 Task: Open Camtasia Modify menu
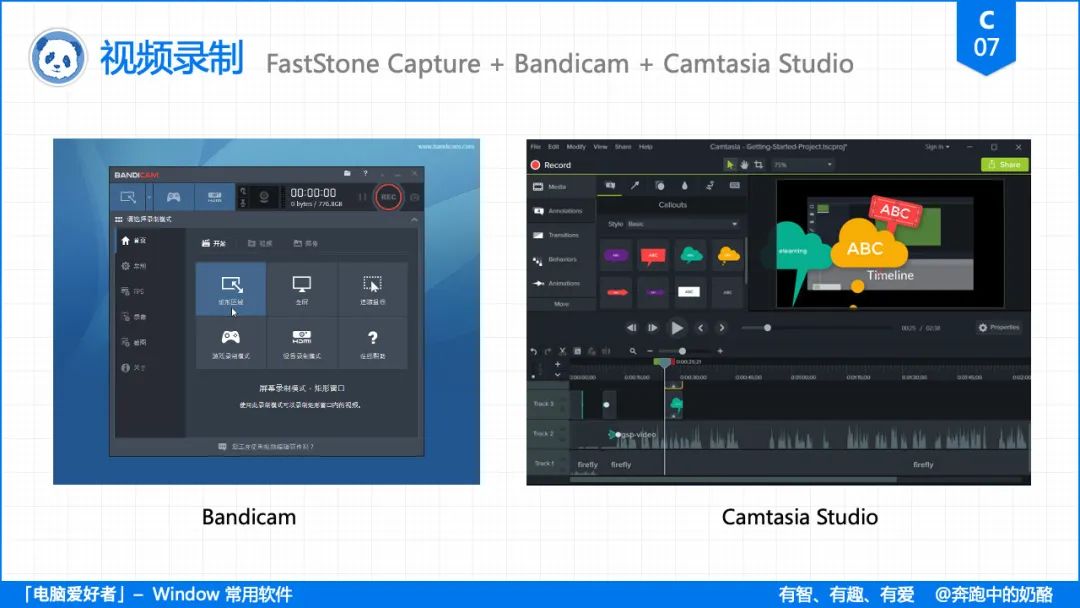[576, 147]
